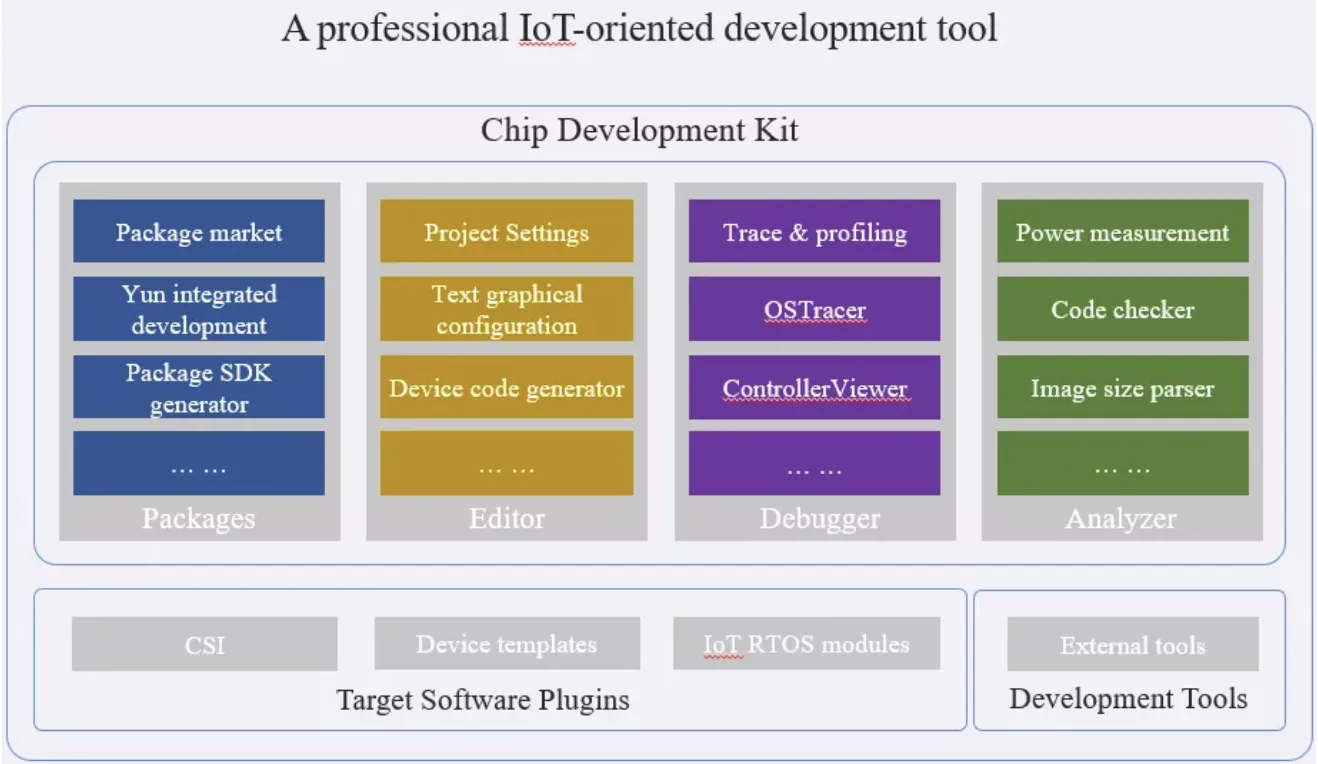Select the Device code generator block
The width and height of the screenshot is (1318, 764).
tap(506, 387)
